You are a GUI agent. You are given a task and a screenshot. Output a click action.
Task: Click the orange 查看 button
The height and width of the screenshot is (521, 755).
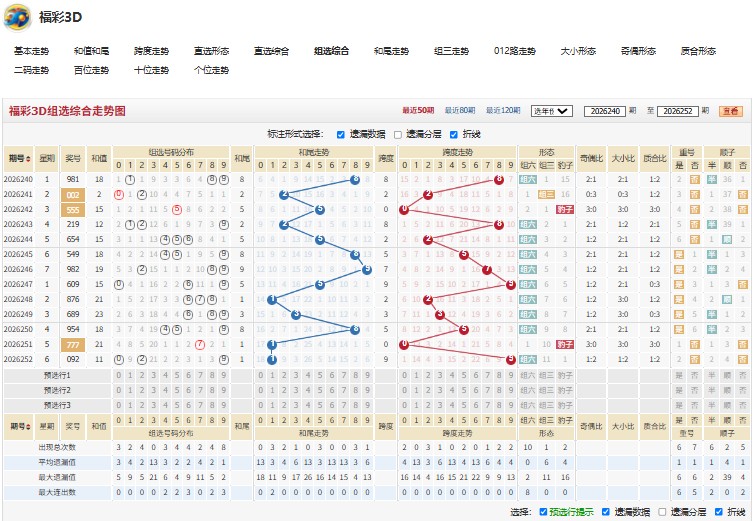point(731,111)
